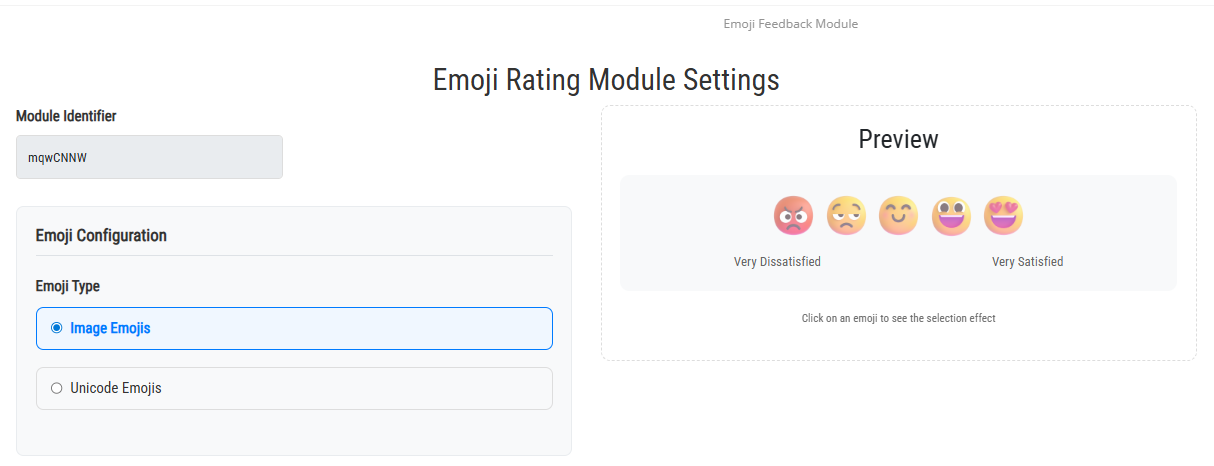Click the Emoji Configuration section heading
Viewport: 1214px width, 466px height.
point(101,236)
